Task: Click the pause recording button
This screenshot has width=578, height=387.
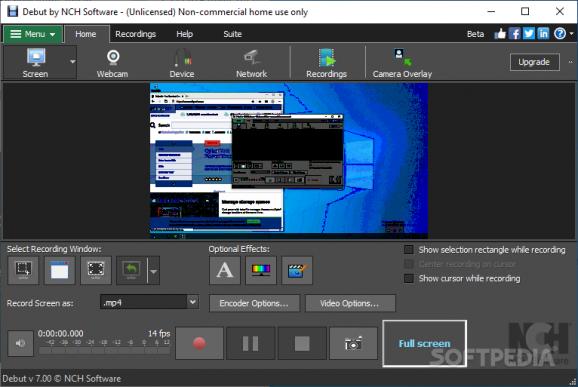Action: pyautogui.click(x=251, y=343)
